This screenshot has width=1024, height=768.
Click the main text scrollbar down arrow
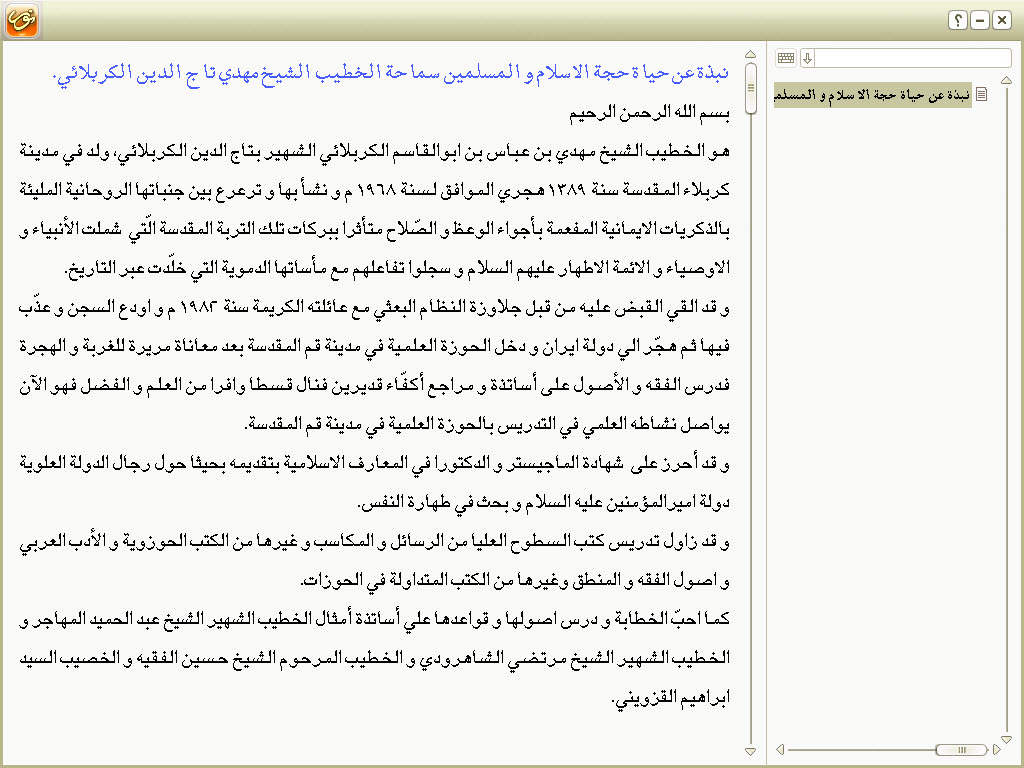[x=750, y=750]
